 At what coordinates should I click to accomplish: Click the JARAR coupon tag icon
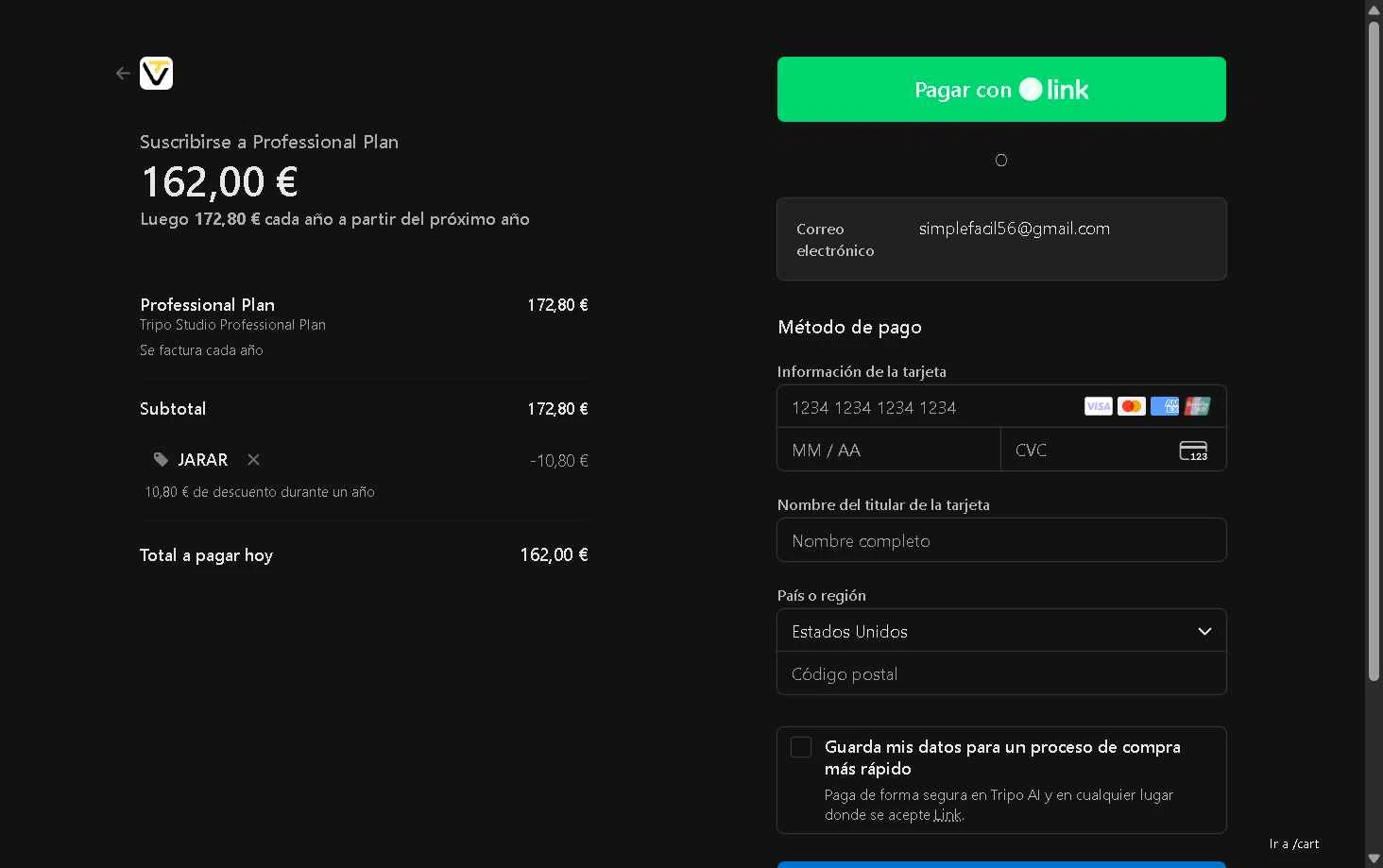click(162, 460)
